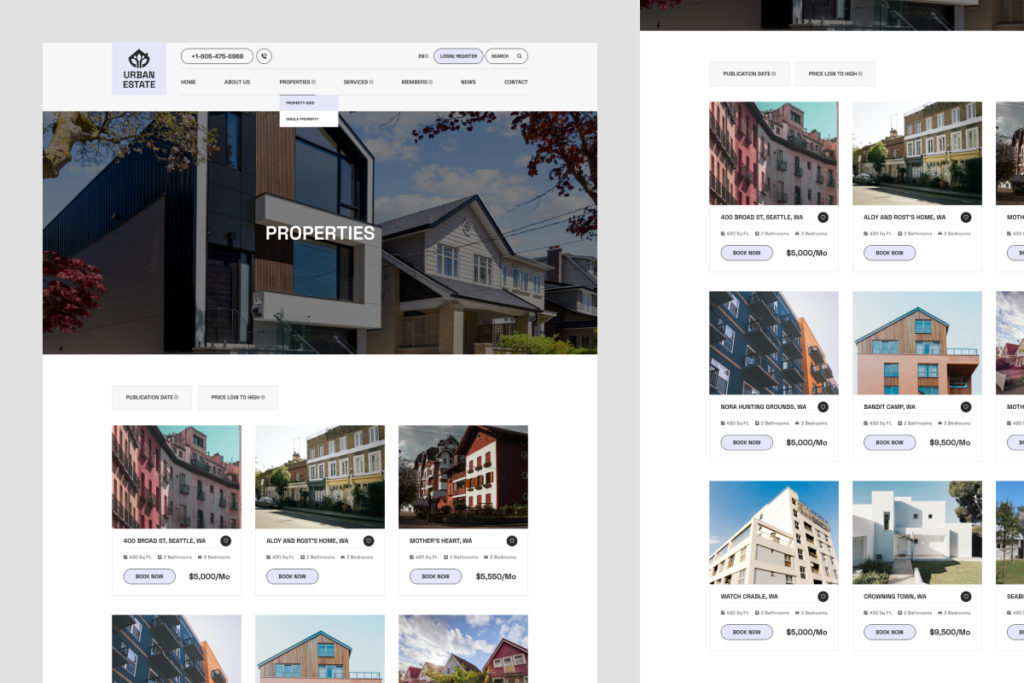Open Aloy and Rost's Home photo, right page

coord(917,153)
